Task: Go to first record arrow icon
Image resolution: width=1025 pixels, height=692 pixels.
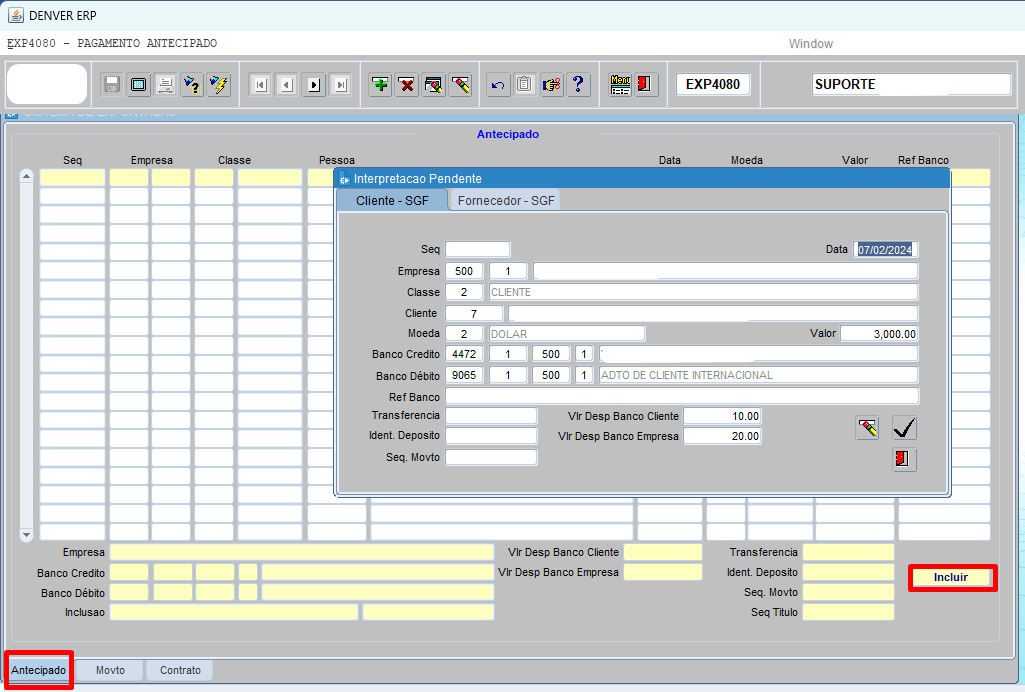Action: click(x=260, y=84)
